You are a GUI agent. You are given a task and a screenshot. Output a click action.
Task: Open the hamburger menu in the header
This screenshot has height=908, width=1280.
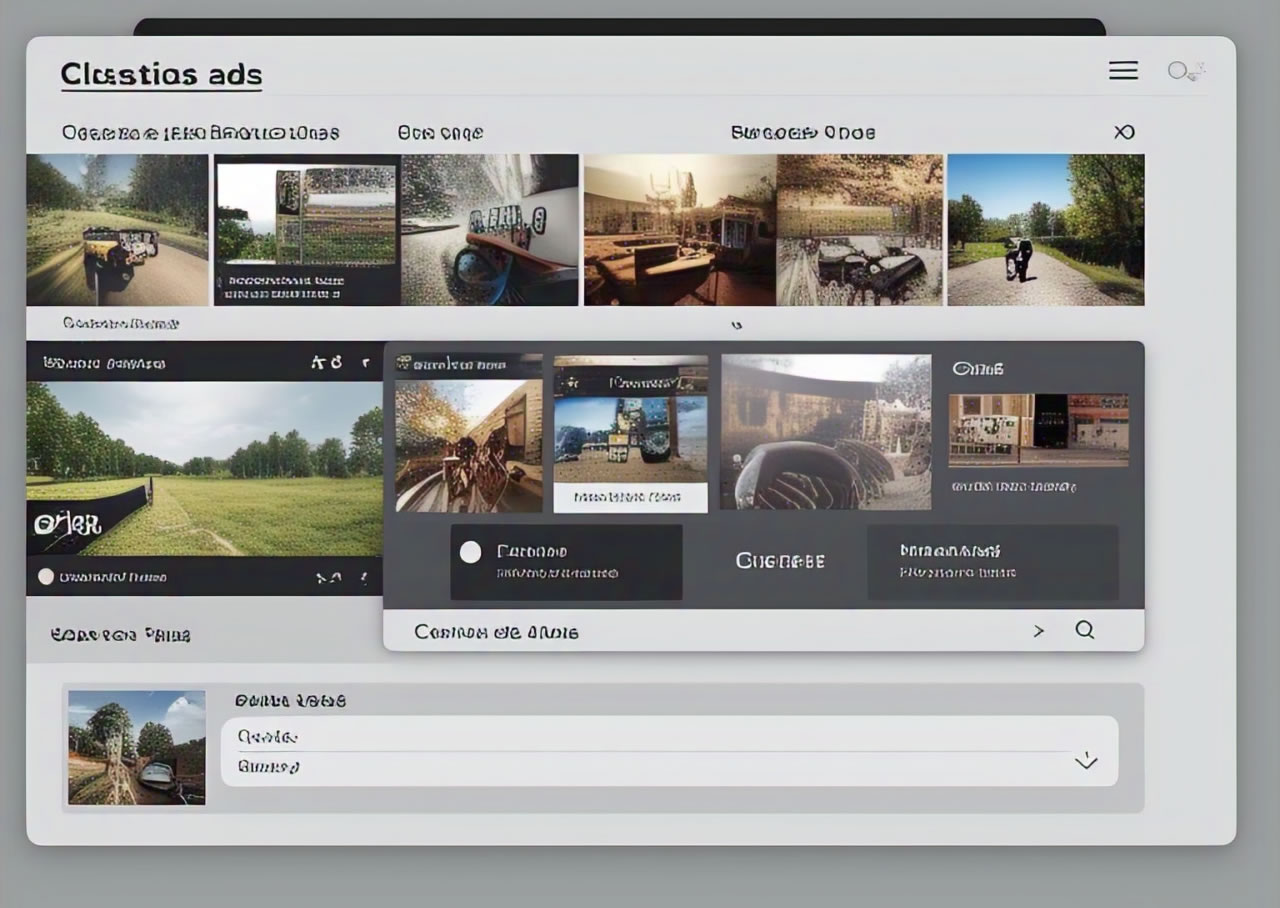[1123, 70]
